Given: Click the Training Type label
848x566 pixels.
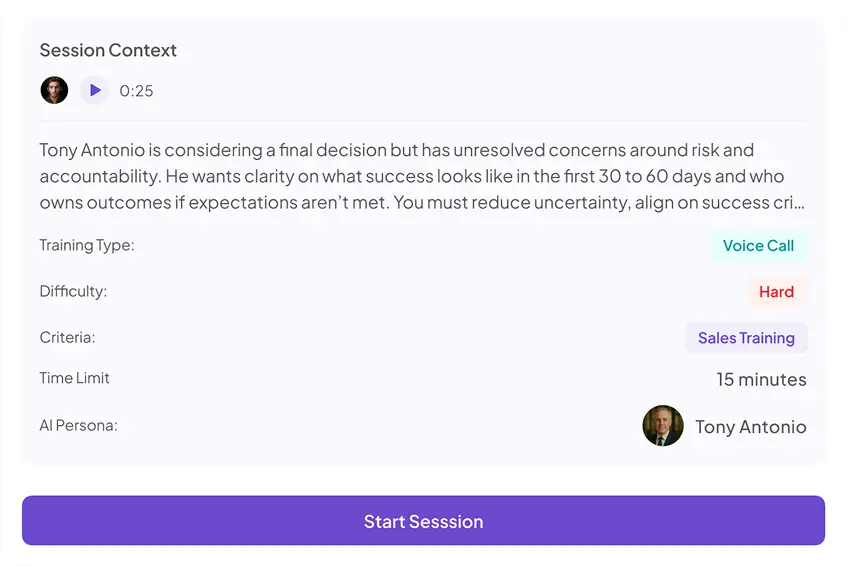Looking at the screenshot, I should [x=87, y=245].
